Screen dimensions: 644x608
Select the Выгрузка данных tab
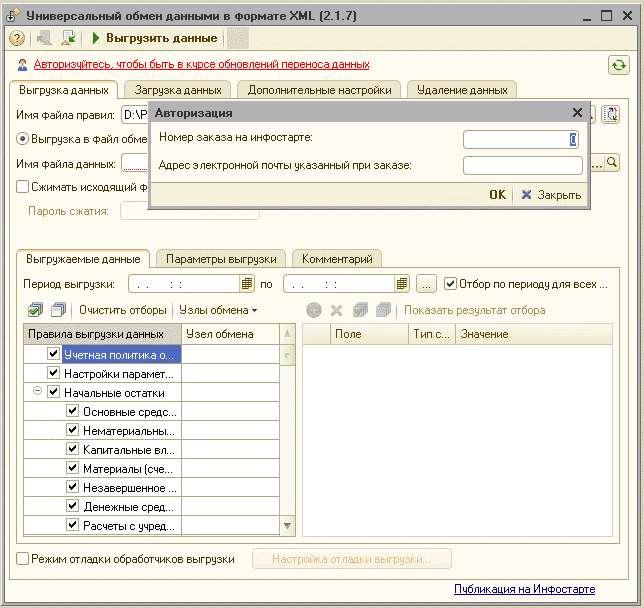pos(64,90)
